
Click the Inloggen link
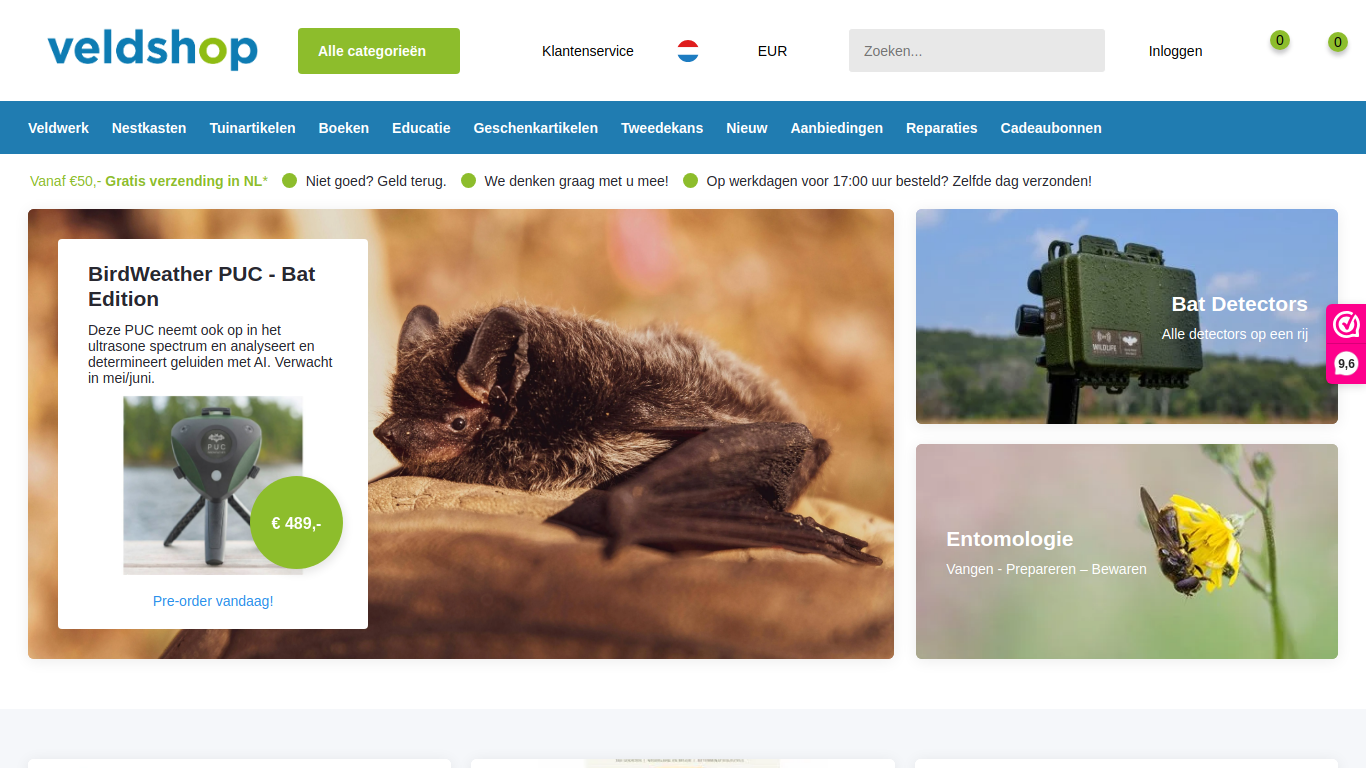(1176, 51)
